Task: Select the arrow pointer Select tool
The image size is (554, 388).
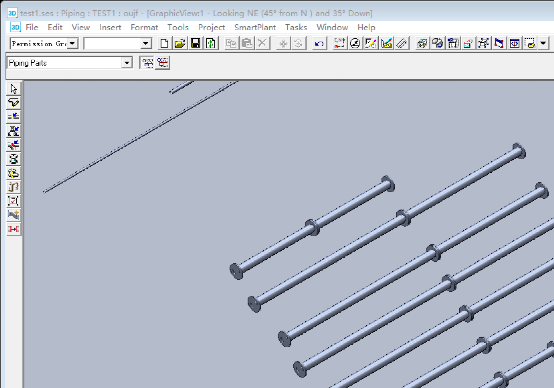Action: pyautogui.click(x=13, y=89)
